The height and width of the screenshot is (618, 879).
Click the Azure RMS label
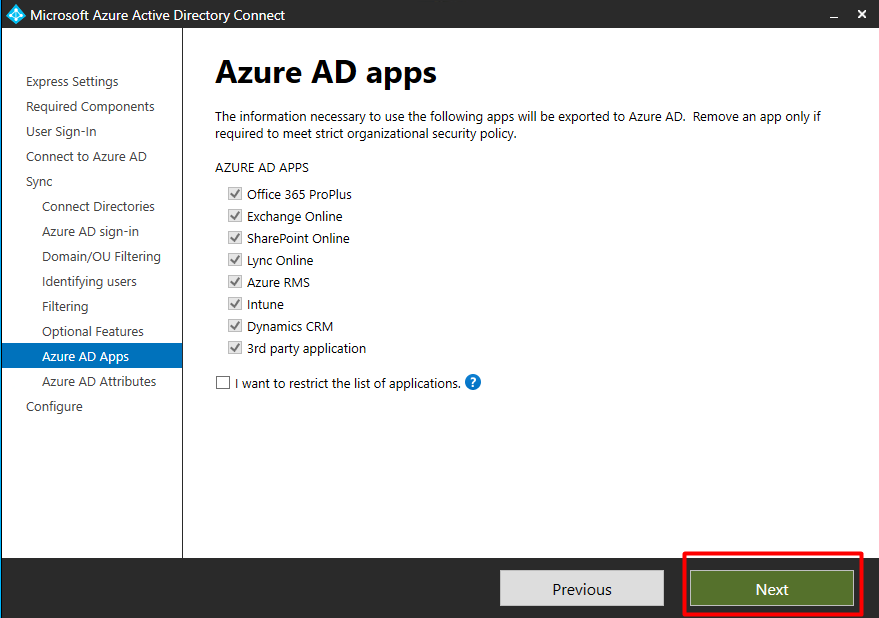(x=279, y=283)
